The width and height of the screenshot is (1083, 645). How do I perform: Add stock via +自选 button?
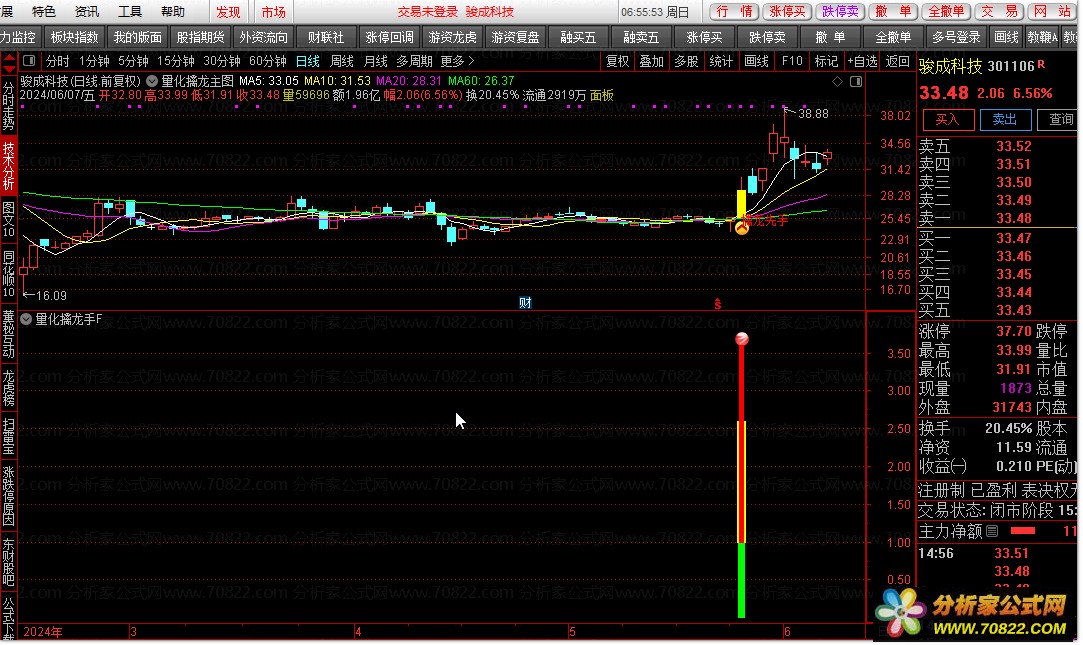point(862,61)
